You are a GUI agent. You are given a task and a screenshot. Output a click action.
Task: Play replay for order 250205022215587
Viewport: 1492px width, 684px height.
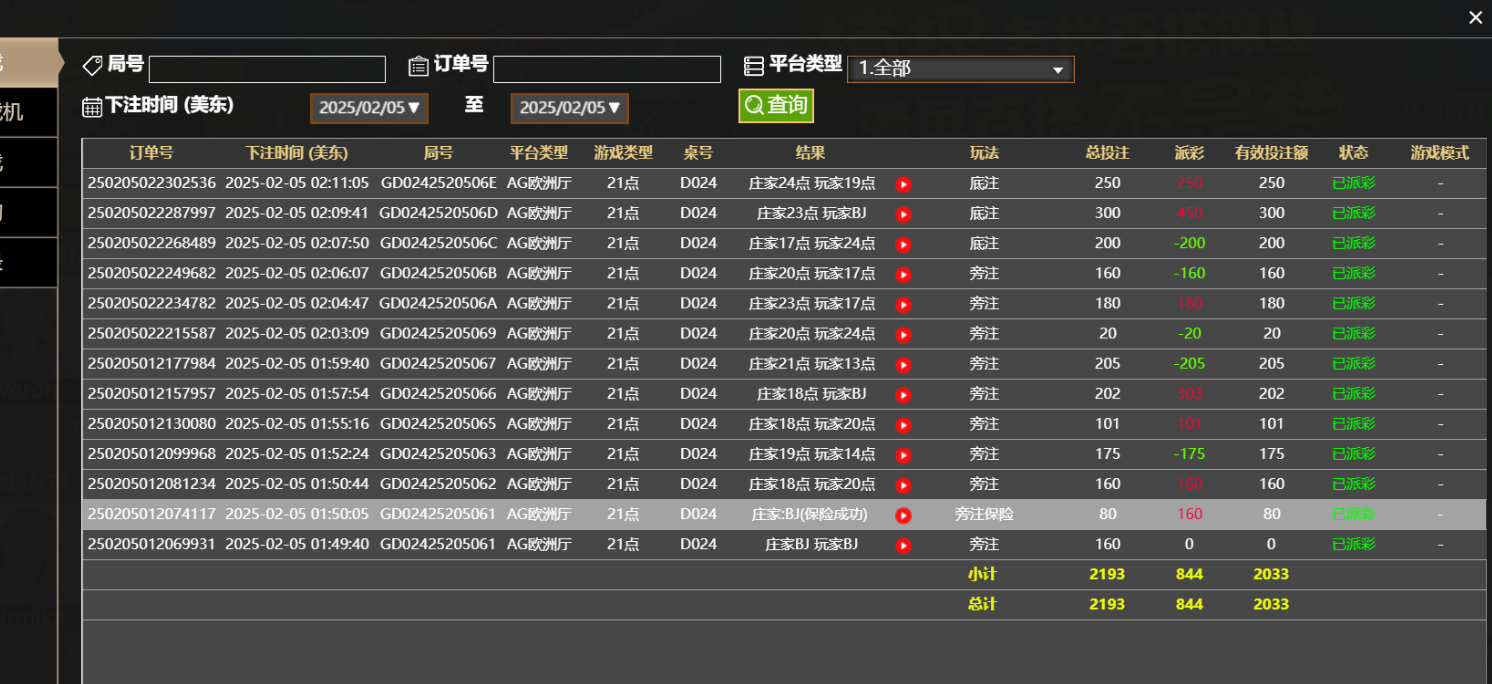pos(903,334)
